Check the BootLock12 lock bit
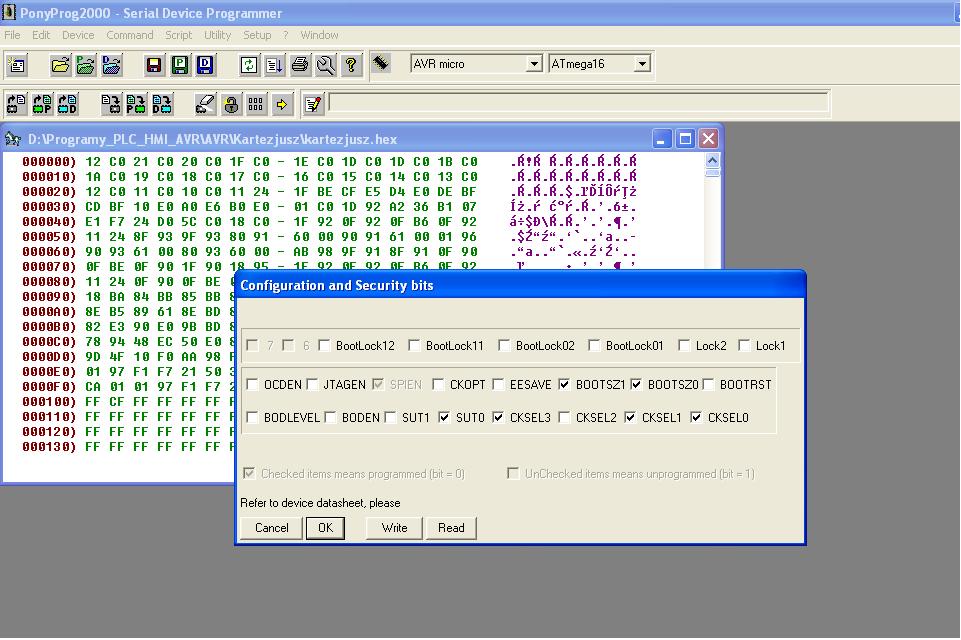 [325, 346]
